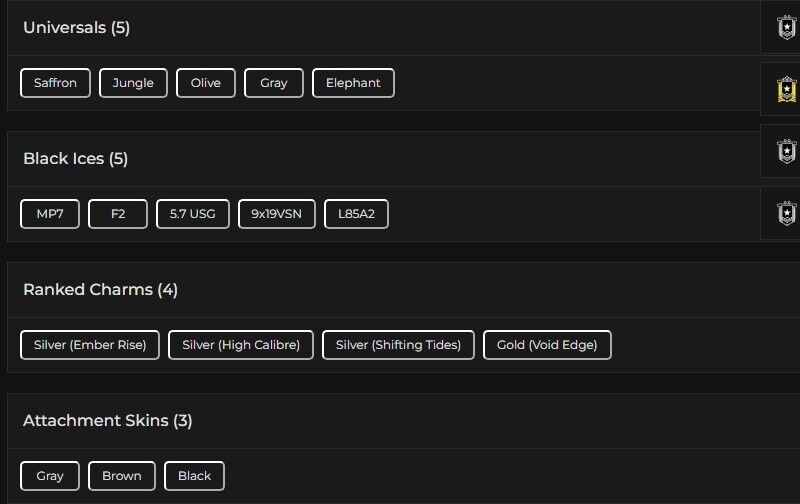
Task: Click the L85A2 tag
Action: [357, 214]
